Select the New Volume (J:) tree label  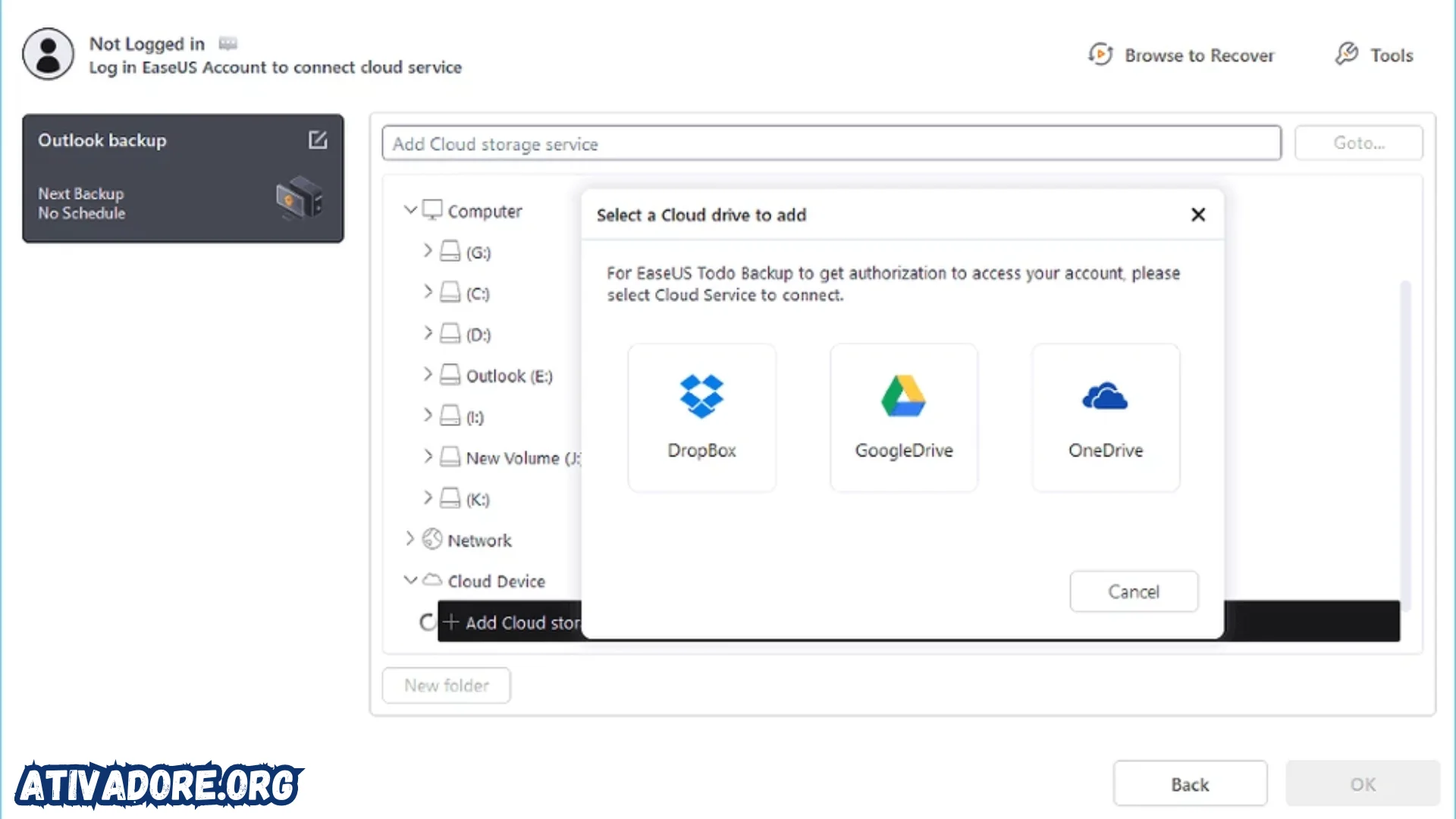(523, 458)
